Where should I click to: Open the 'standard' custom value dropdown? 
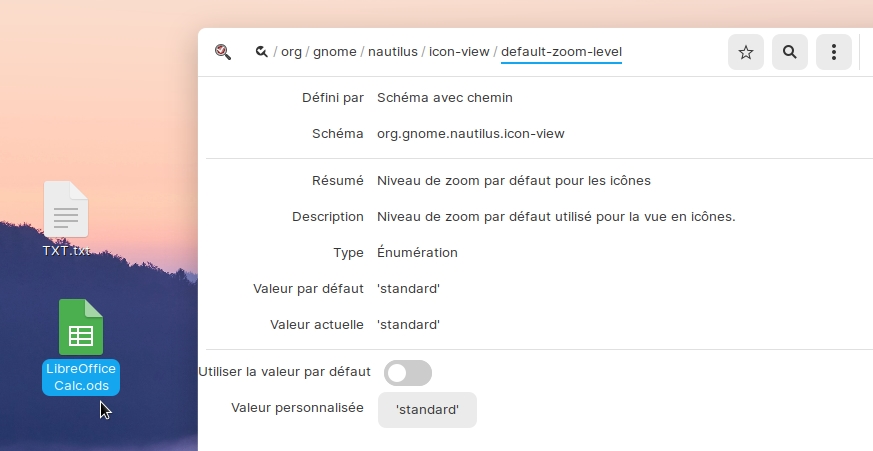pos(427,410)
